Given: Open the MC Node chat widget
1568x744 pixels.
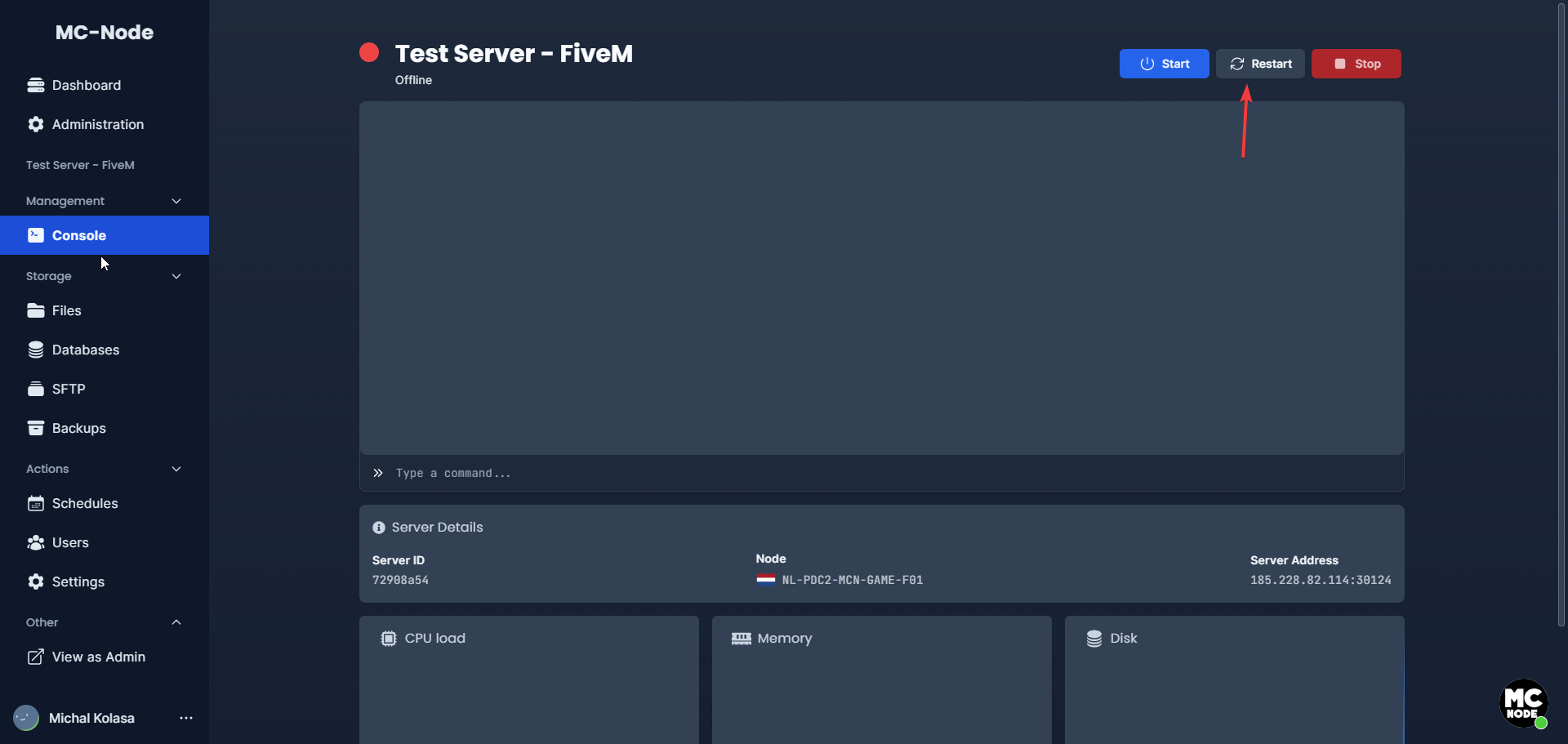Looking at the screenshot, I should click(1524, 703).
